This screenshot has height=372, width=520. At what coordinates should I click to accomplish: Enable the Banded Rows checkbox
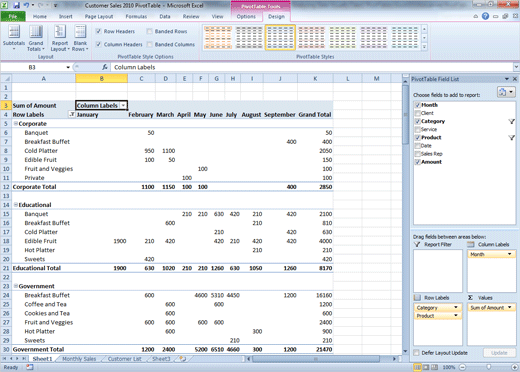(x=149, y=31)
